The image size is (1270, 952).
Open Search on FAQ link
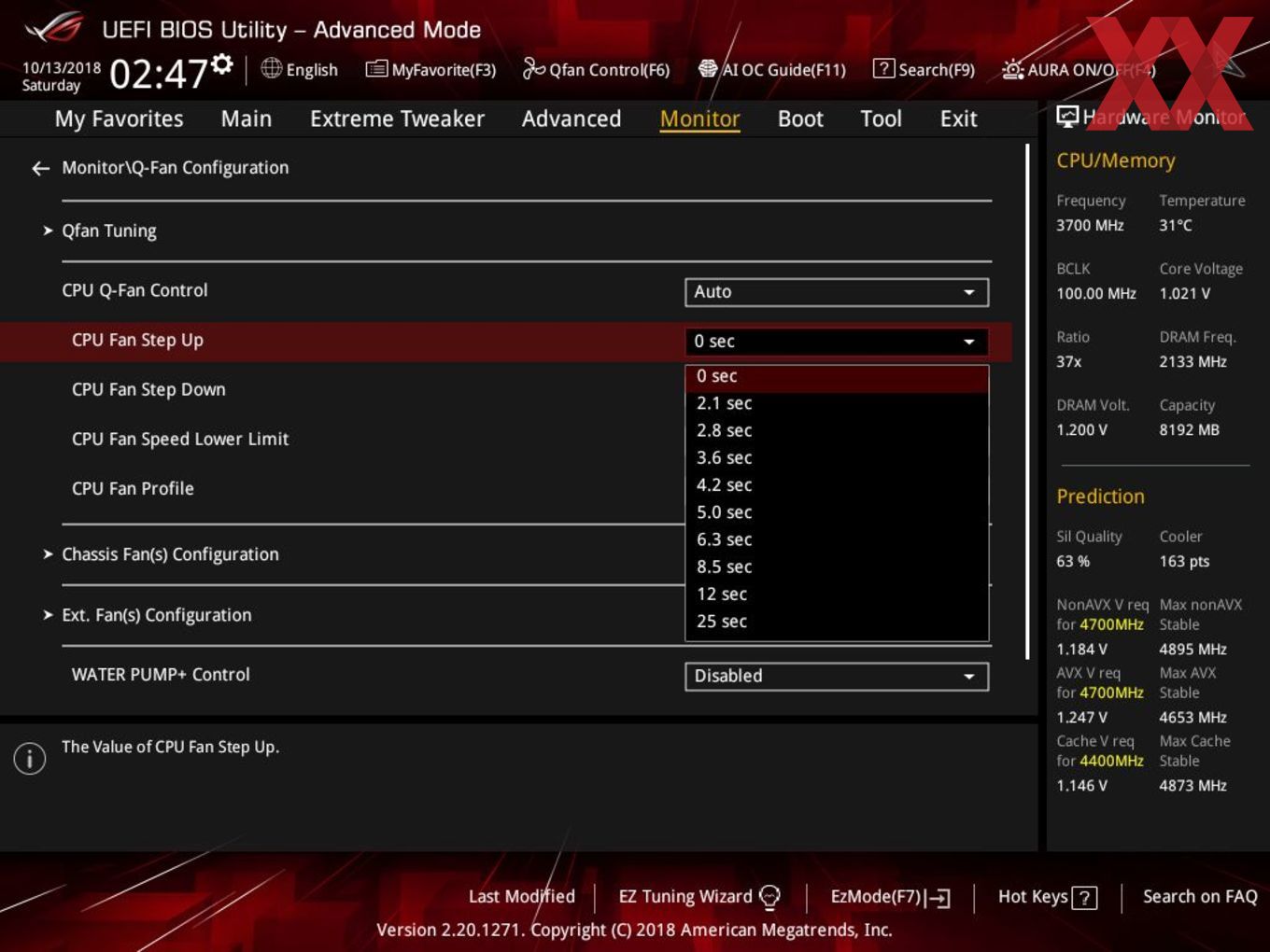coord(1200,897)
